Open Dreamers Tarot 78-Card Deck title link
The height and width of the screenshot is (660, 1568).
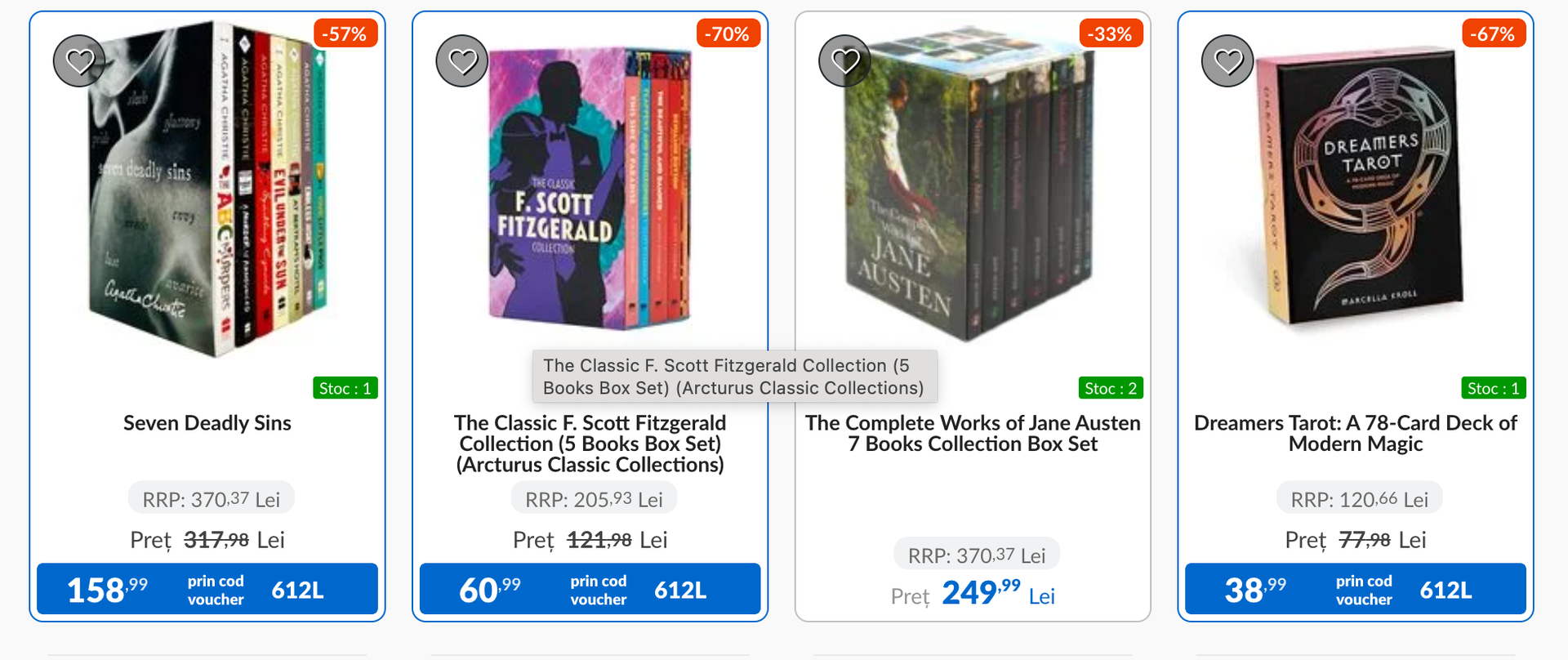pos(1356,434)
